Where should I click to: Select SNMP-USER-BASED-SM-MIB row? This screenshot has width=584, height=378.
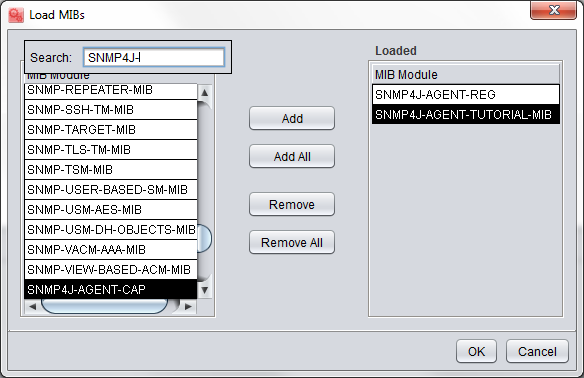tap(111, 190)
